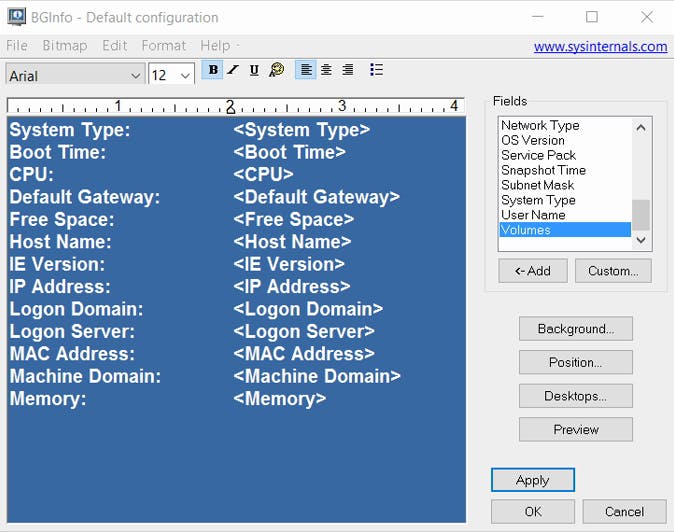This screenshot has width=674, height=532.
Task: Toggle bold formatting button
Action: click(212, 70)
